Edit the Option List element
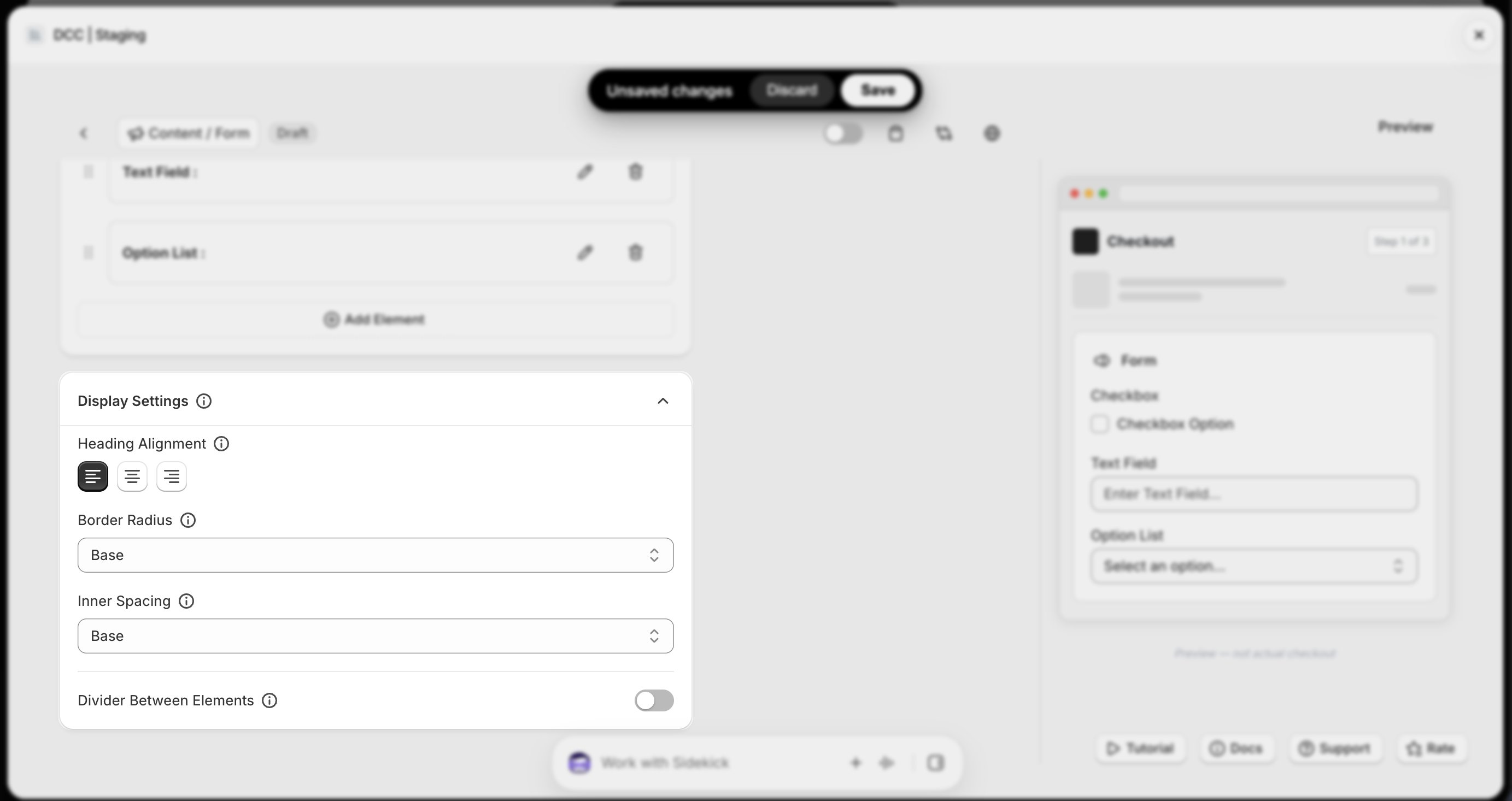Viewport: 1512px width, 801px height. click(x=584, y=252)
